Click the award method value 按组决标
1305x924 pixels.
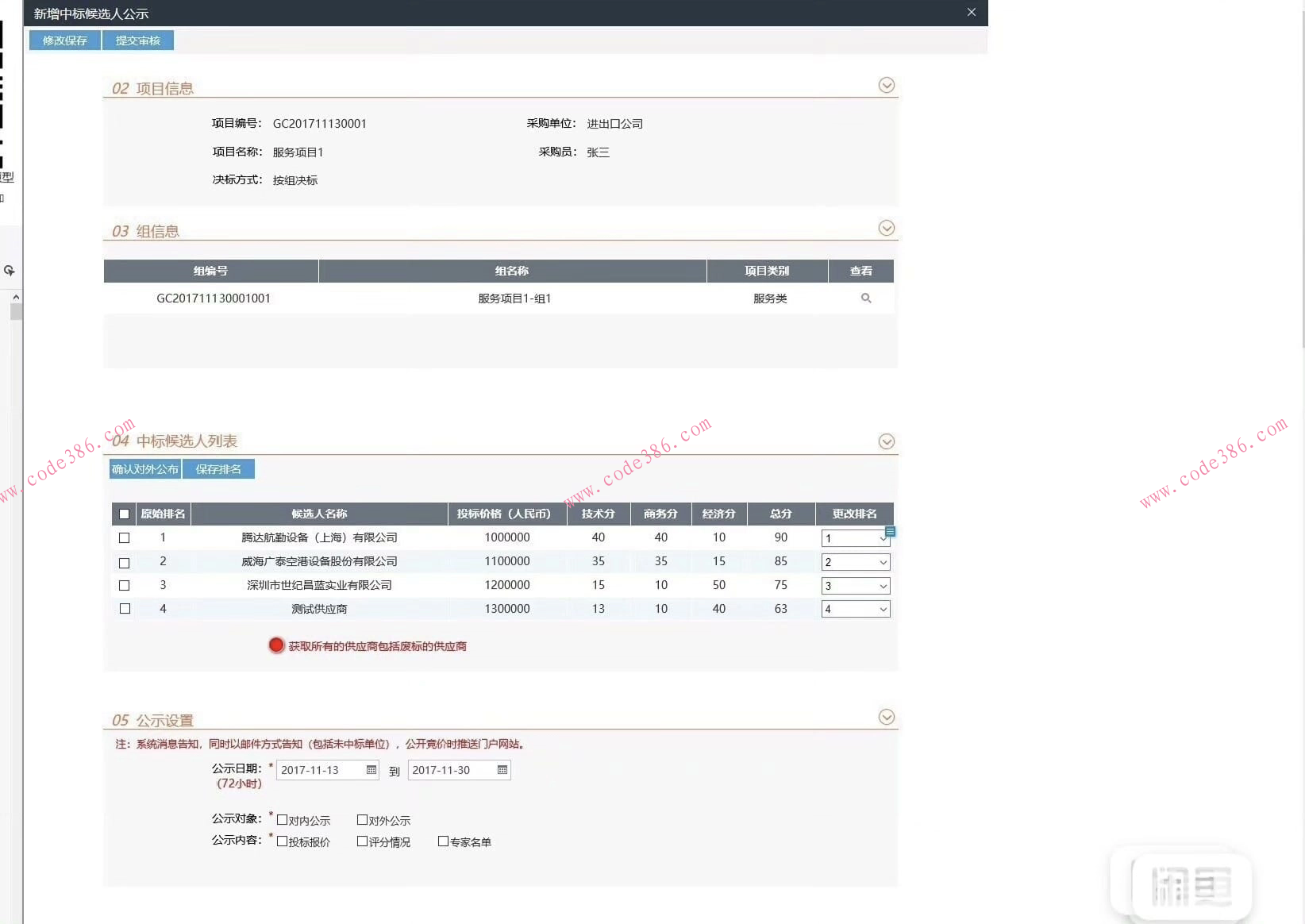click(x=295, y=180)
